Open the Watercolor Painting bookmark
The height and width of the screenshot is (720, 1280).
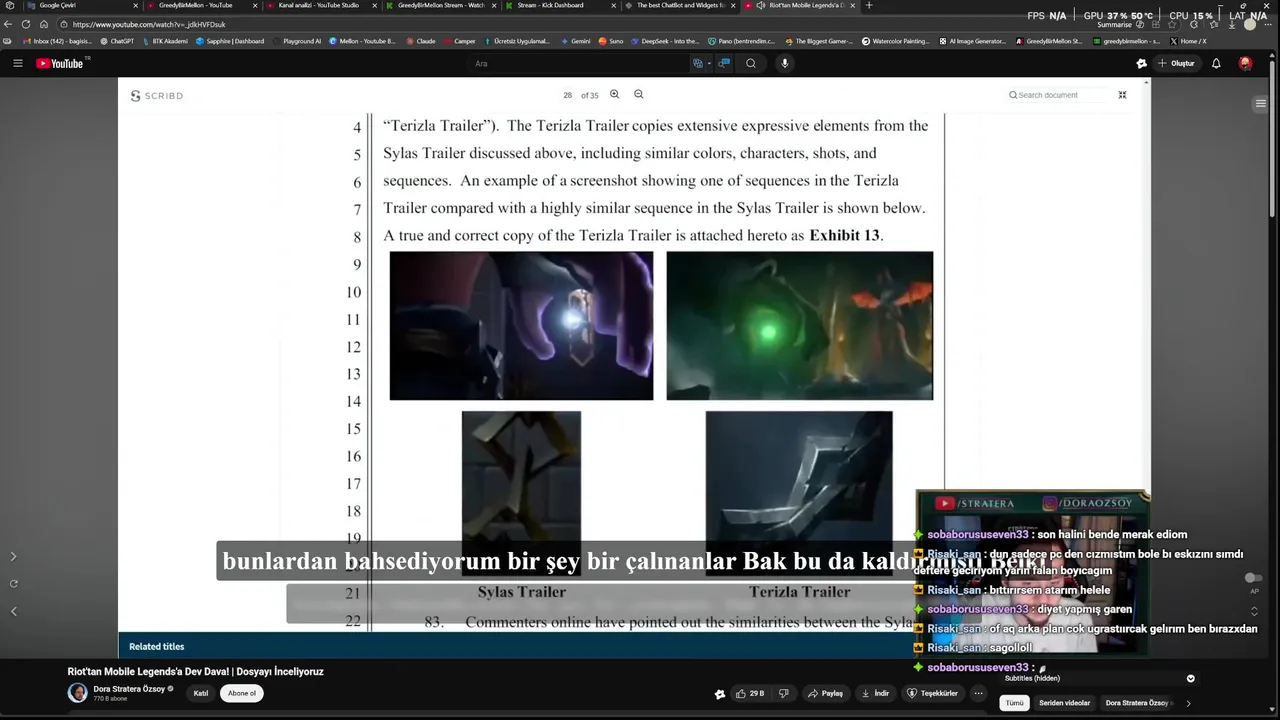pyautogui.click(x=896, y=41)
